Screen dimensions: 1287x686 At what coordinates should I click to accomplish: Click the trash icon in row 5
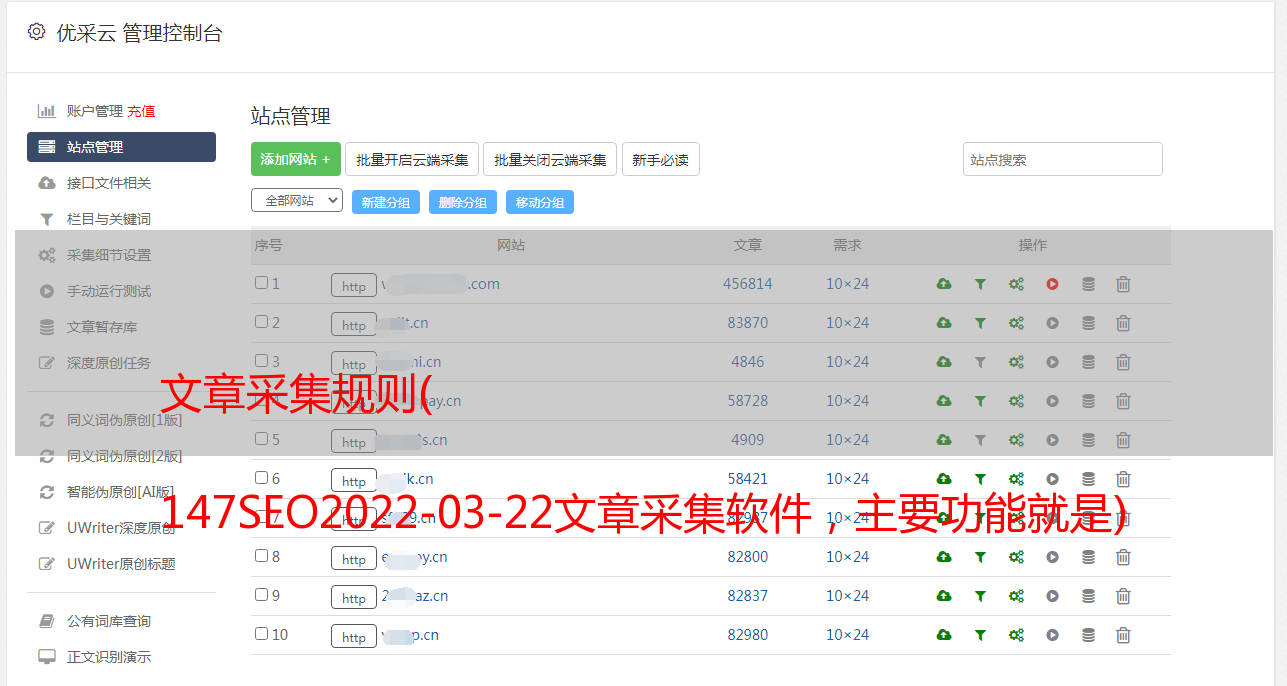point(1123,440)
